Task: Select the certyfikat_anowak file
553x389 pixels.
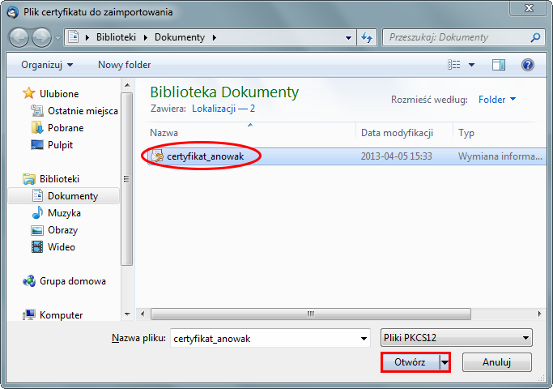Action: (x=205, y=156)
